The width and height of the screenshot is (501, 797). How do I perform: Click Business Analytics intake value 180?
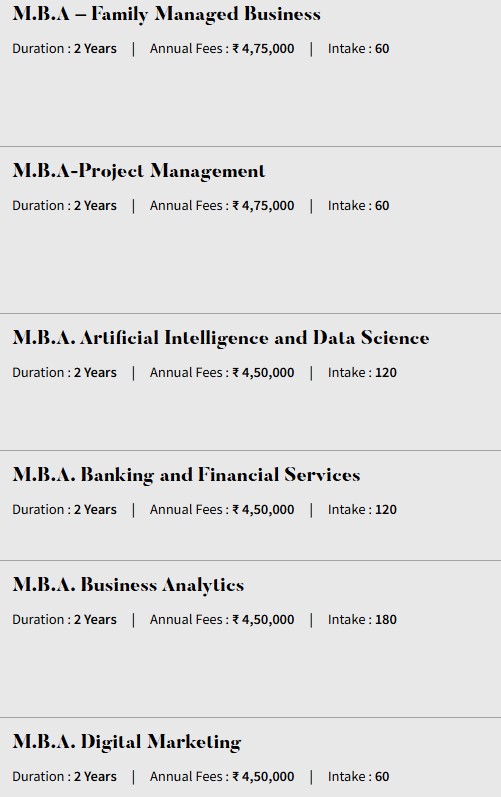(386, 620)
